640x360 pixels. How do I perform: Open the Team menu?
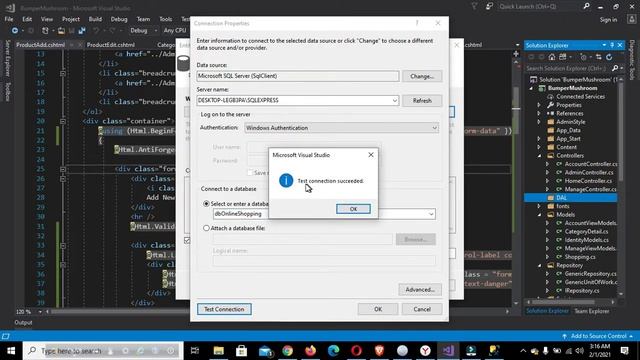[143, 19]
